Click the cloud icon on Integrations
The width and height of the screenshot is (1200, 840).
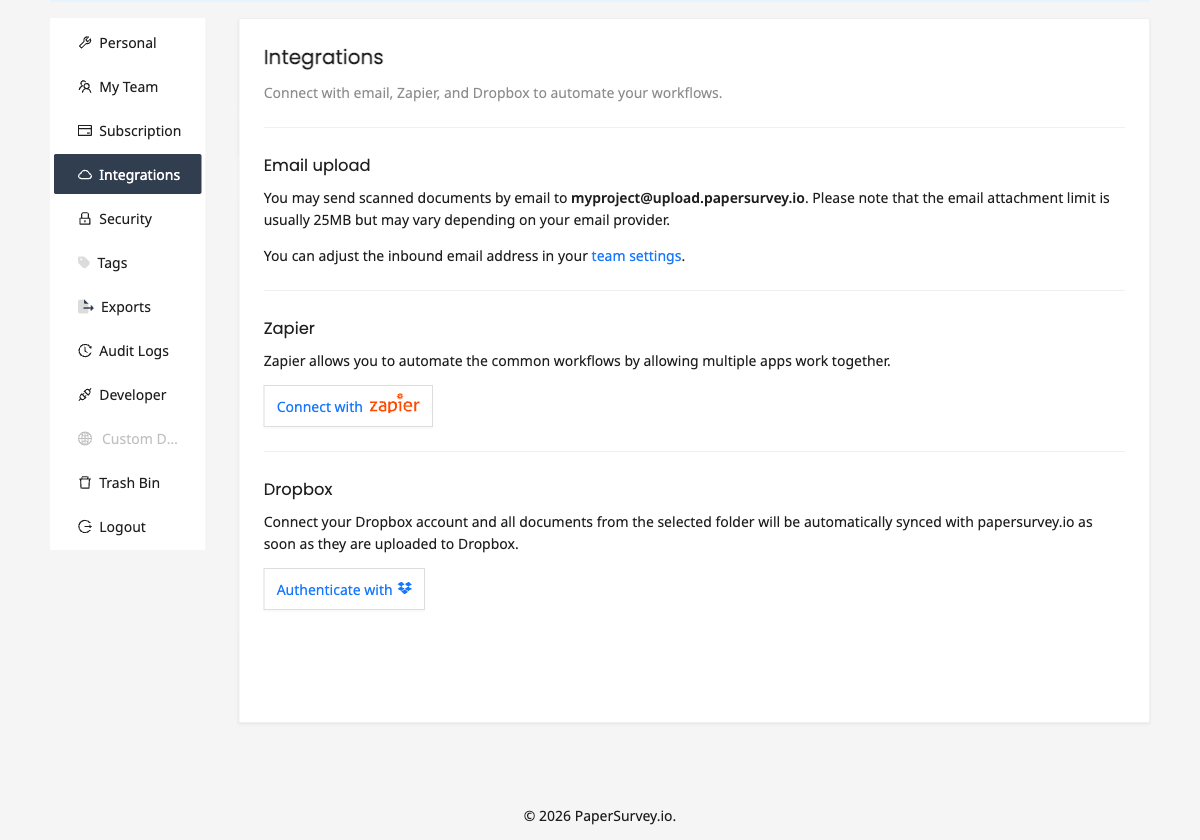click(84, 174)
